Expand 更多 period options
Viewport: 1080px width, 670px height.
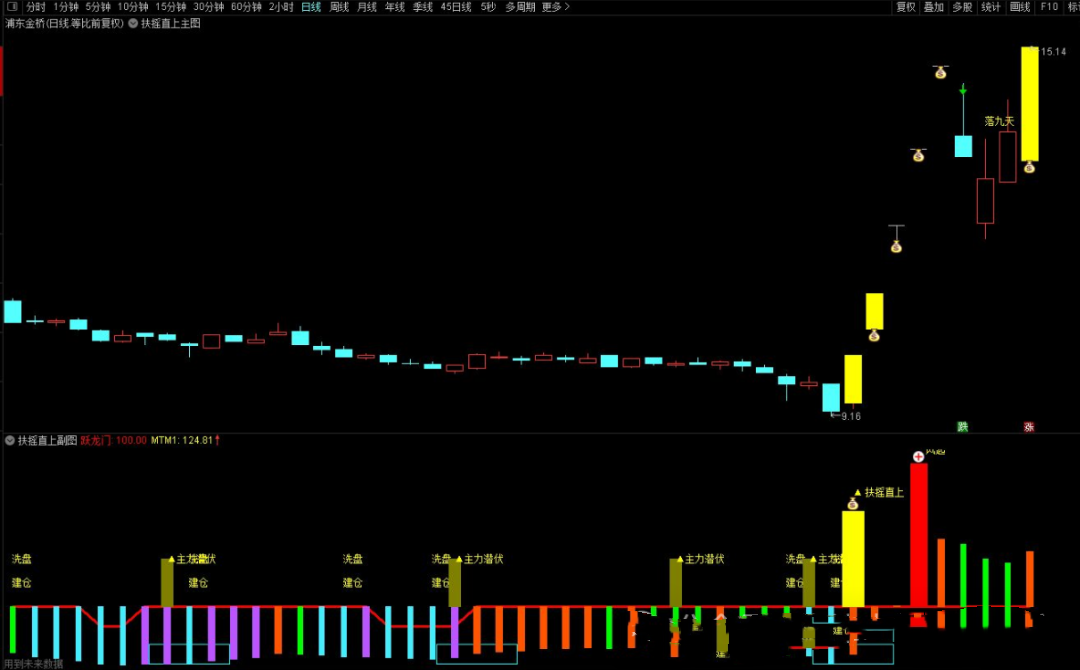tap(555, 7)
